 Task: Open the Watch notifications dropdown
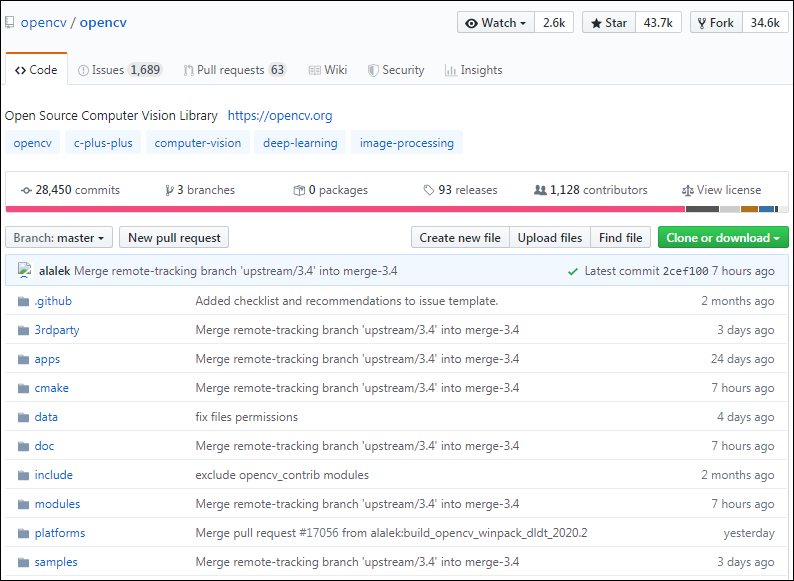pyautogui.click(x=496, y=23)
